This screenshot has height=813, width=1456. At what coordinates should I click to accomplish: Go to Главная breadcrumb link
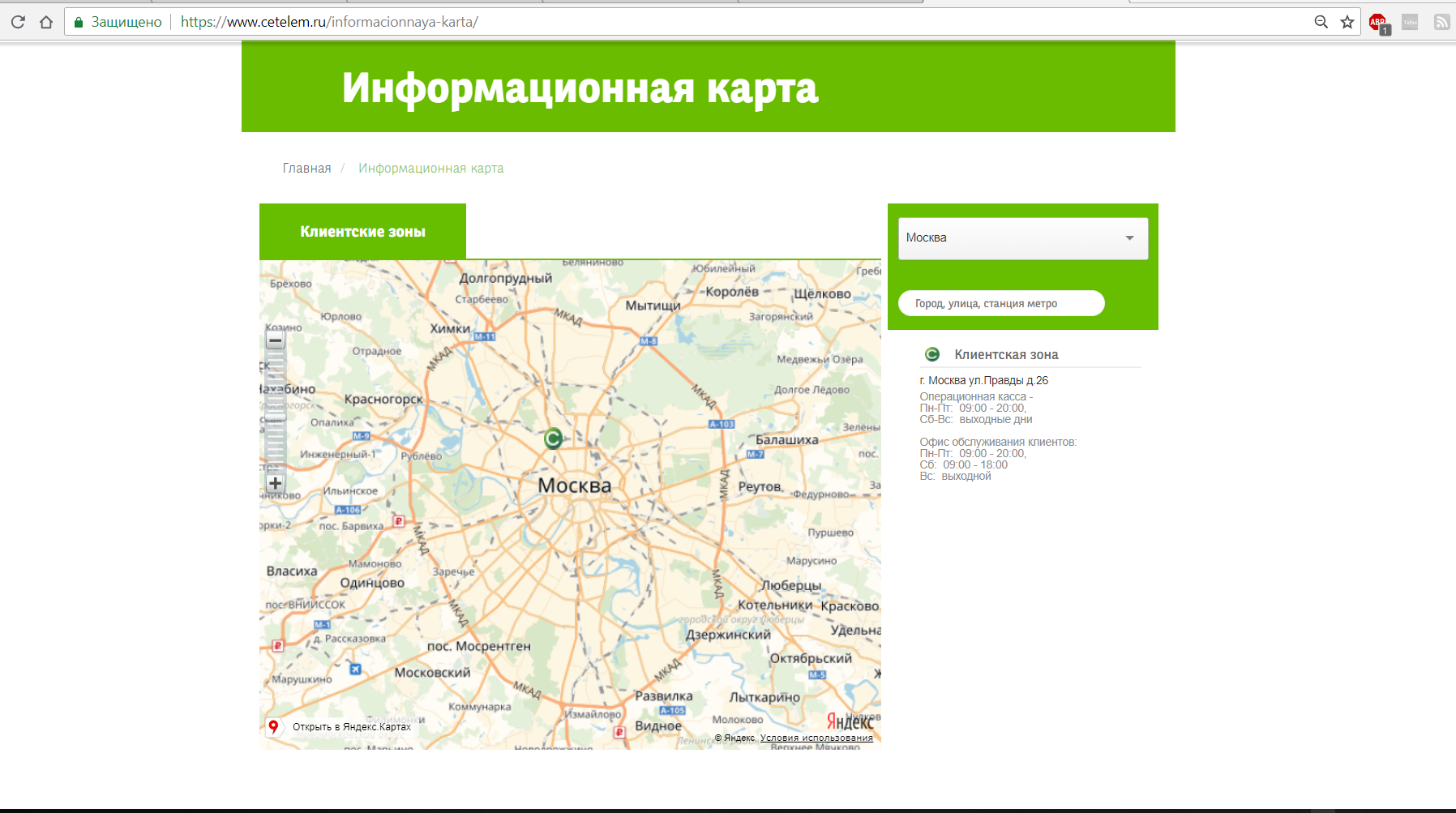[306, 168]
